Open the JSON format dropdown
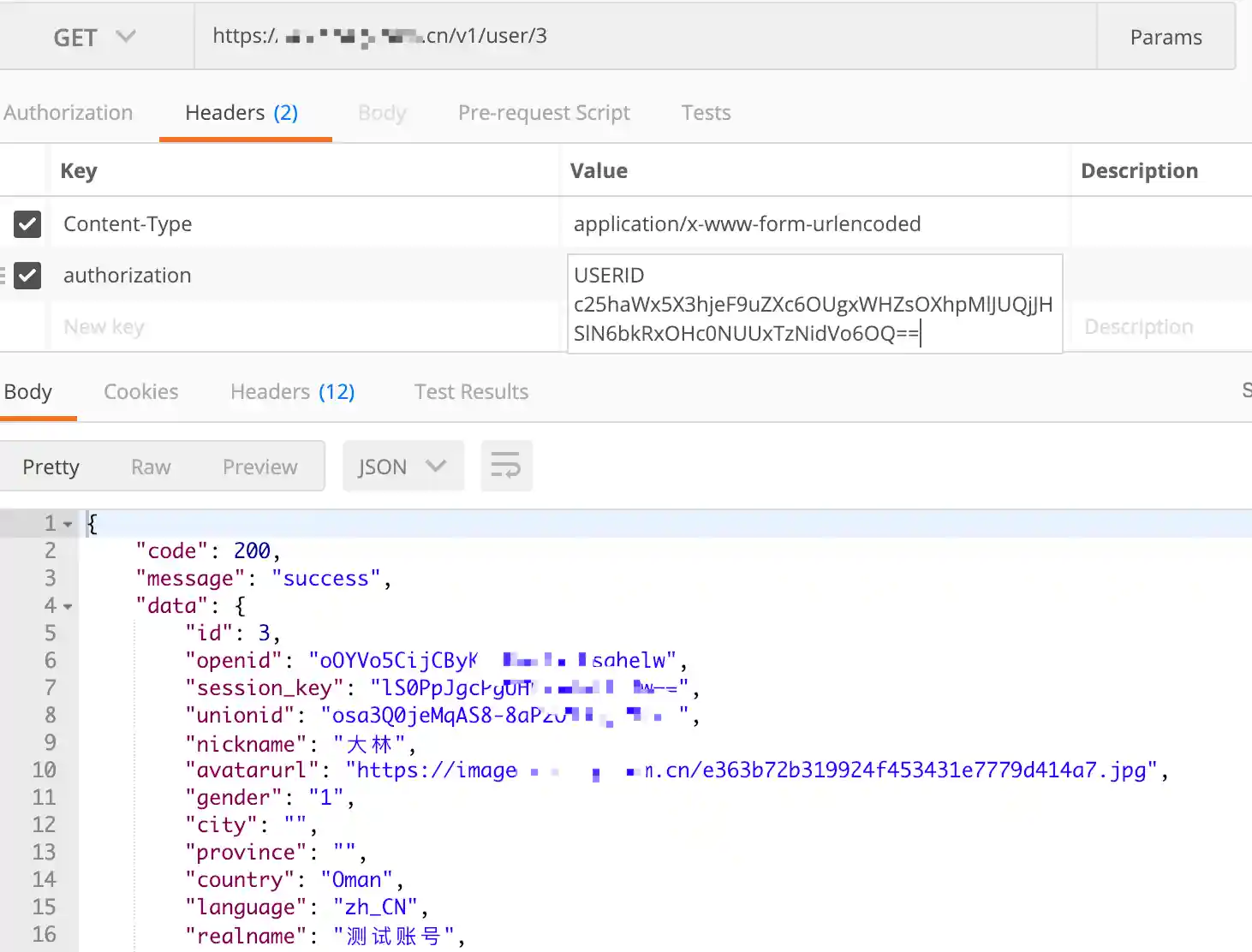Viewport: 1252px width, 952px height. (x=402, y=467)
